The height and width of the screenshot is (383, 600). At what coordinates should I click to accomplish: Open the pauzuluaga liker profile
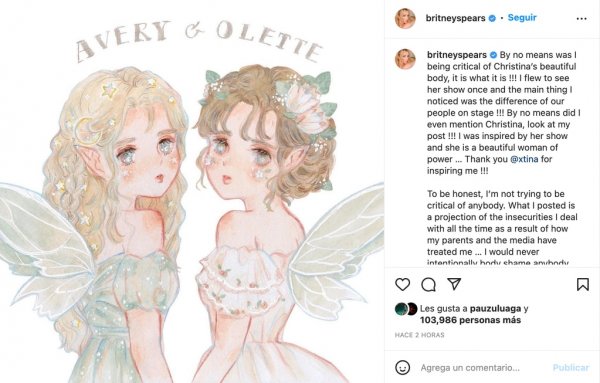coord(495,308)
